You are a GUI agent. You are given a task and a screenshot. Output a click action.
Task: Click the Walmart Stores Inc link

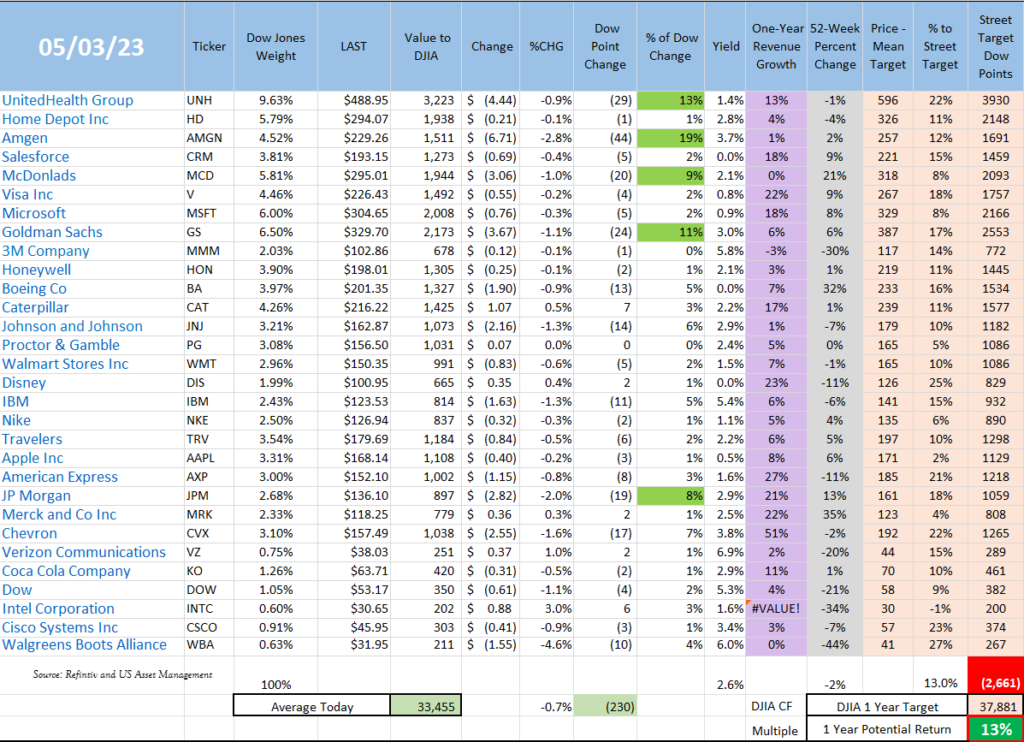[65, 364]
